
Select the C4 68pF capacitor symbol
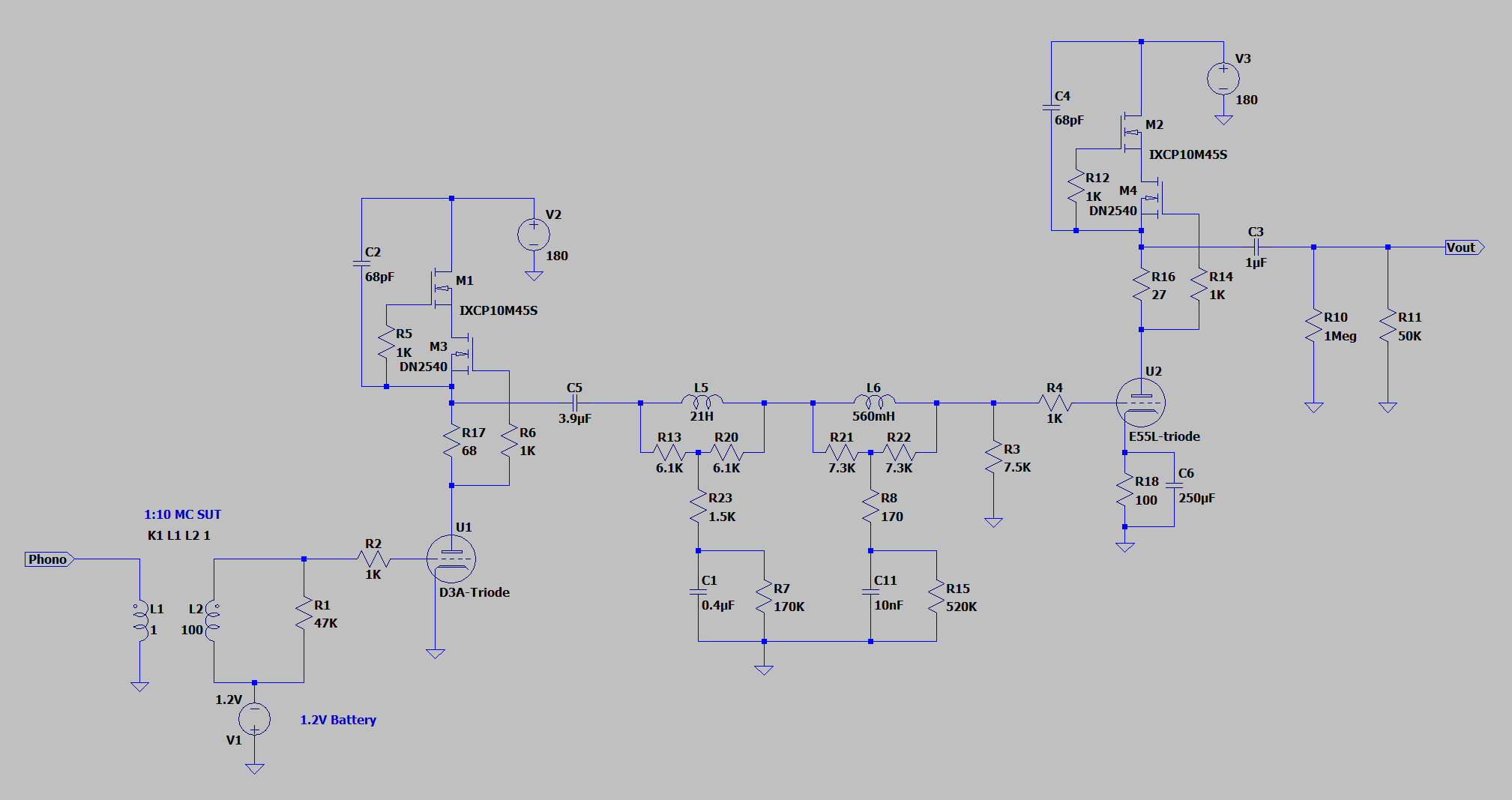[1051, 107]
